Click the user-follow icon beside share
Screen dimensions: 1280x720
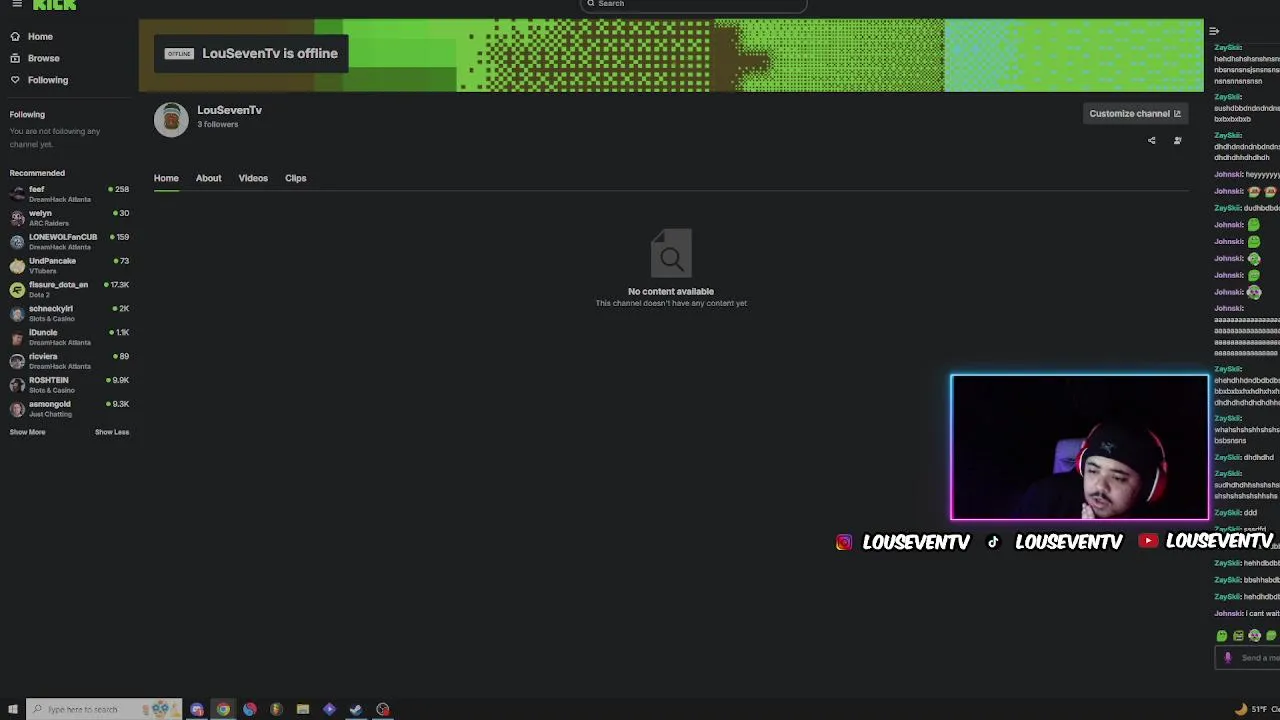click(x=1178, y=141)
